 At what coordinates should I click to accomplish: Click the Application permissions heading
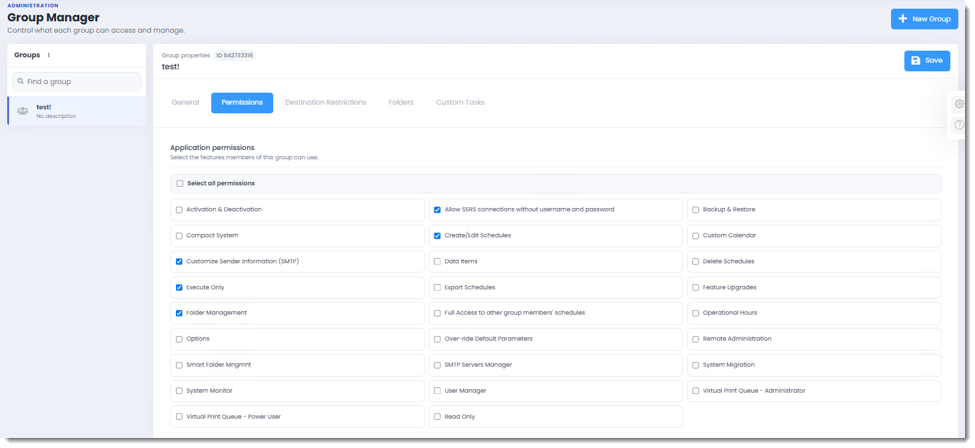[x=212, y=148]
